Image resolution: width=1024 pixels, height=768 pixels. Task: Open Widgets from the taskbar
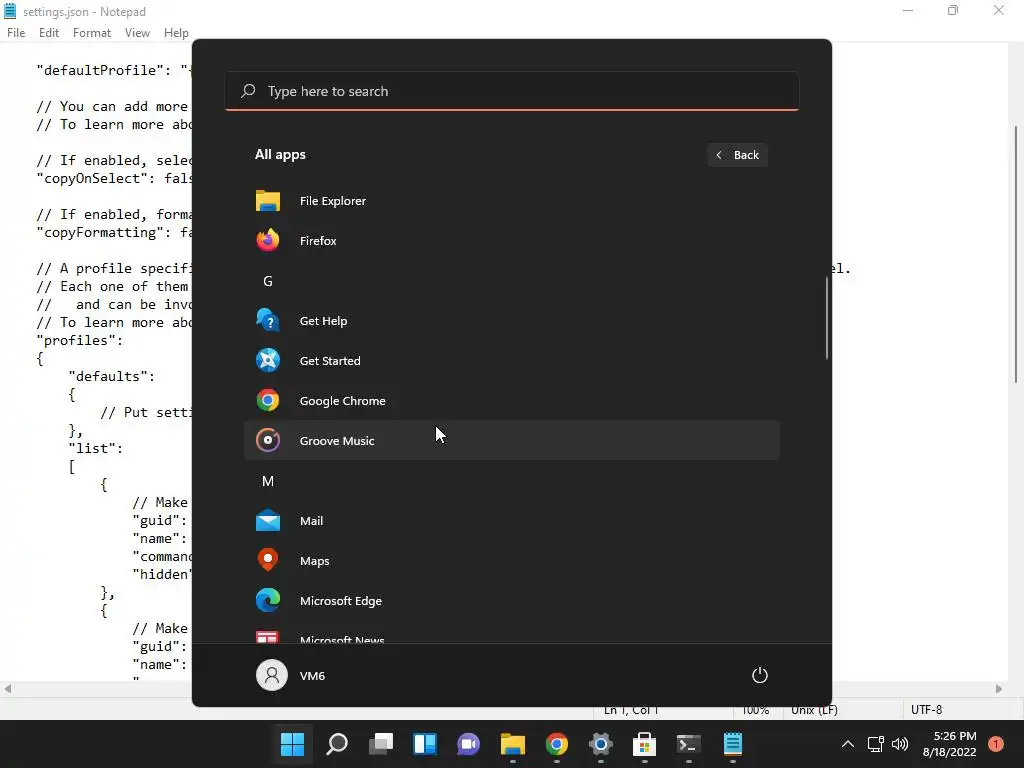(424, 744)
